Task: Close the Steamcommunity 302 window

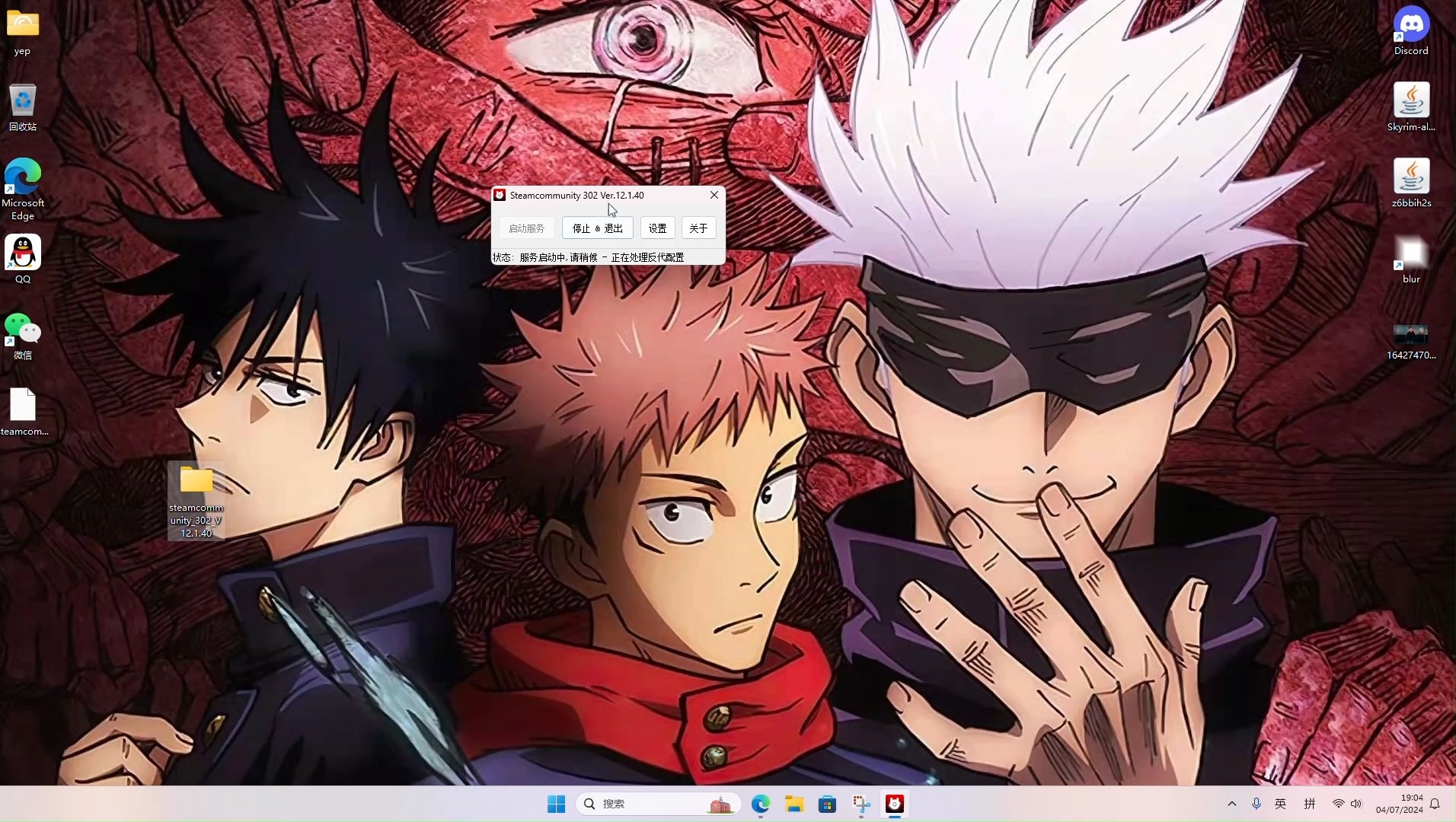Action: click(714, 195)
